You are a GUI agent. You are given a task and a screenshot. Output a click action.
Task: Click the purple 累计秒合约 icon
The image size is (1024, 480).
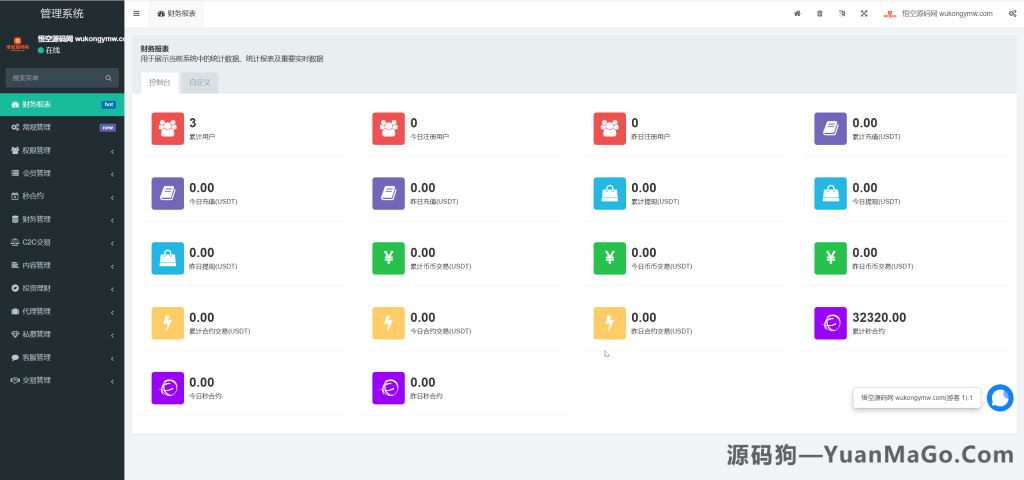pos(830,323)
